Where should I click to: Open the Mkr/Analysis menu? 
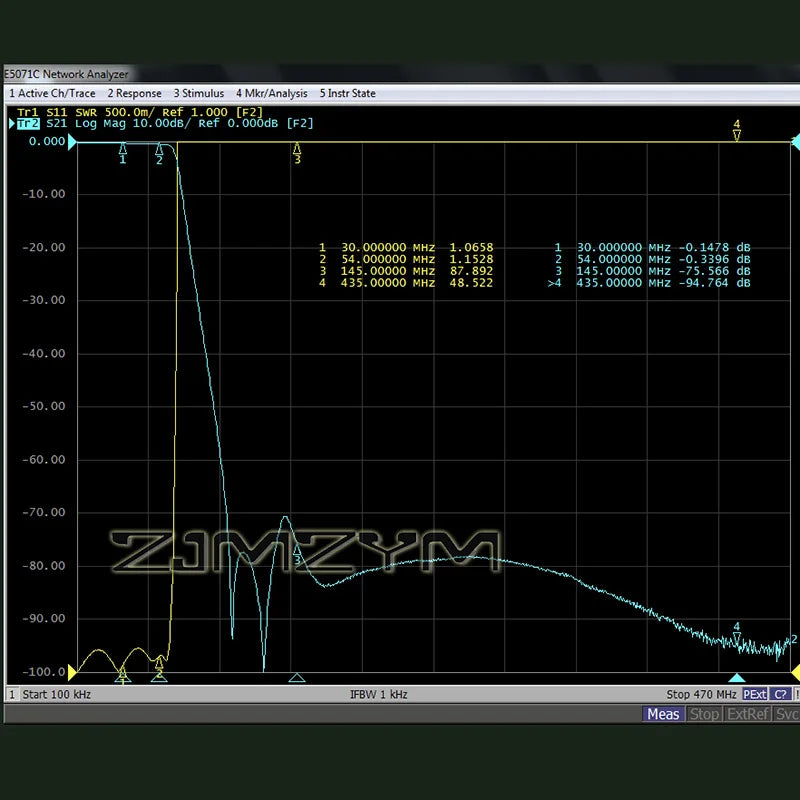[271, 93]
